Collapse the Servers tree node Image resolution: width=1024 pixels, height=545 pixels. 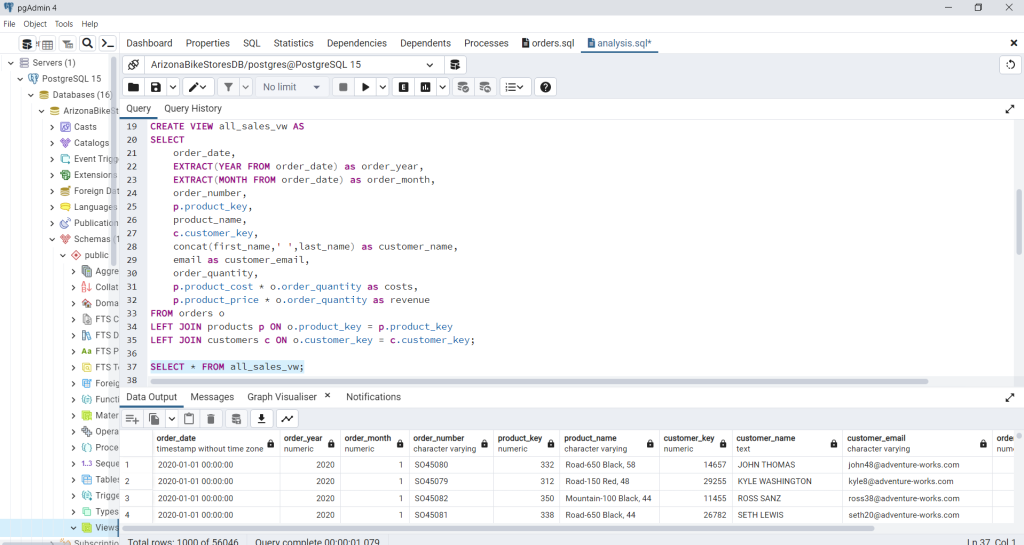click(10, 63)
